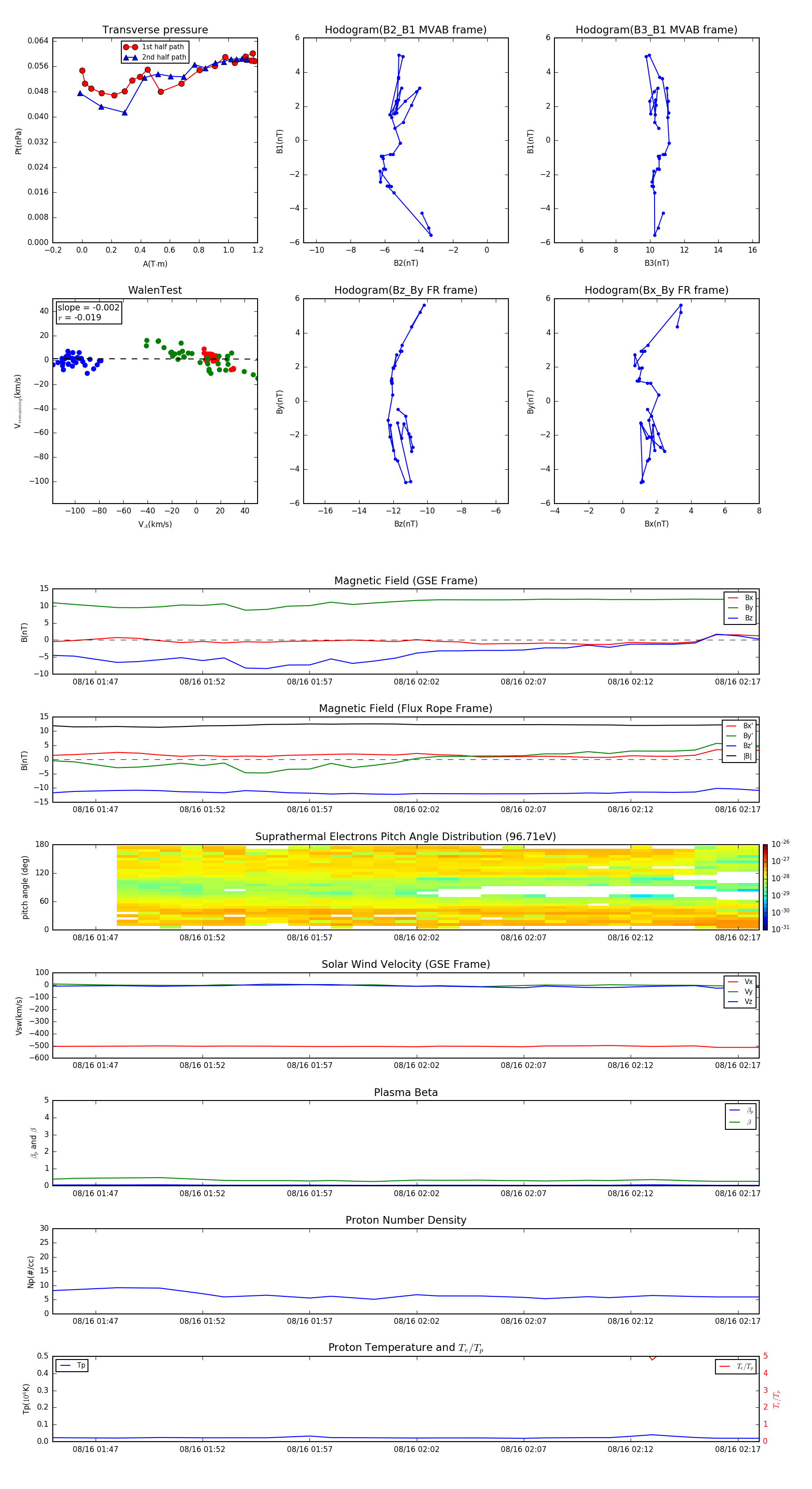Select |B| in the Flux Rope Frame legend
812x1489 pixels.
[x=740, y=756]
